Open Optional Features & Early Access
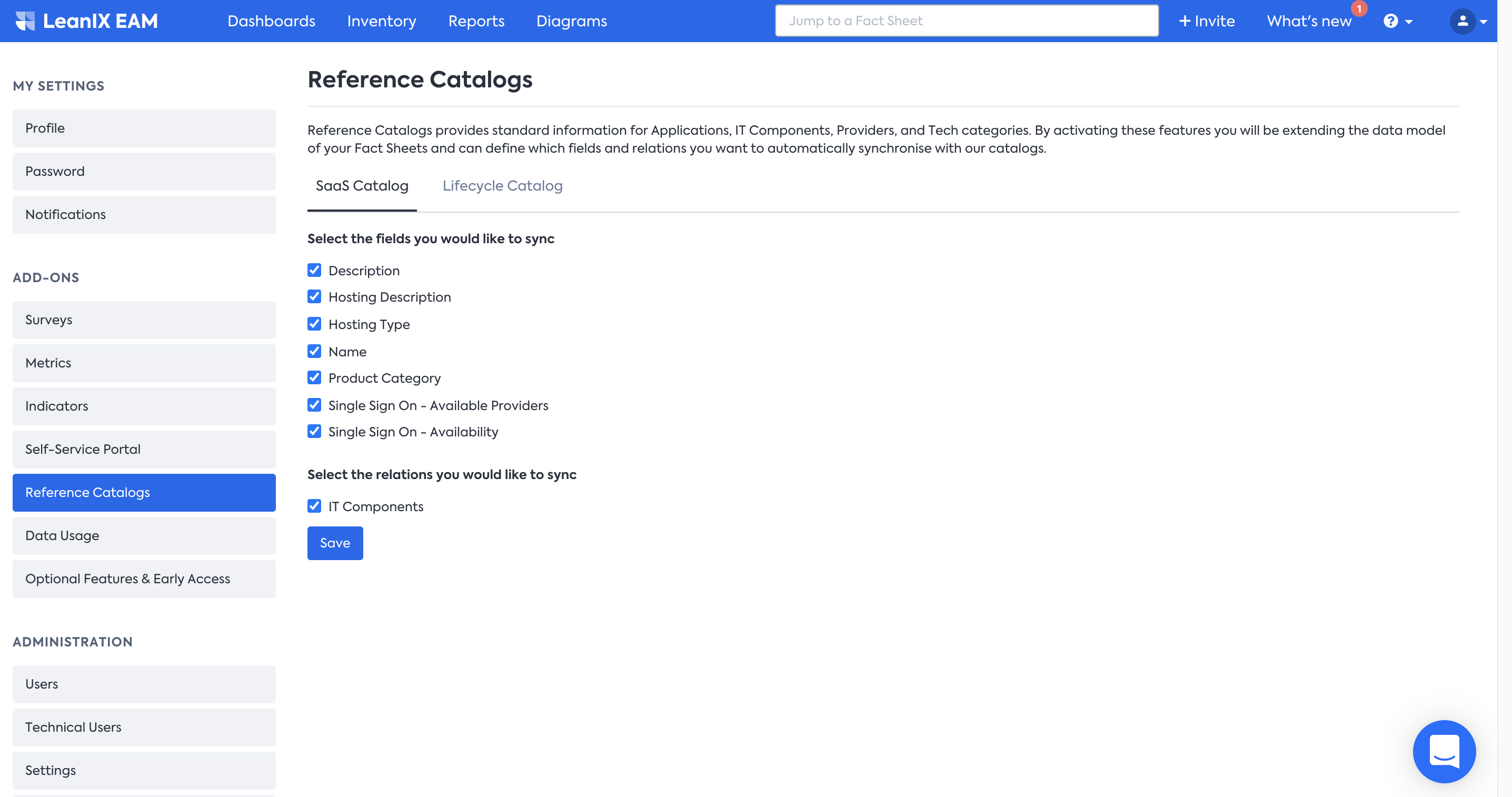The width and height of the screenshot is (1512, 797). point(144,579)
